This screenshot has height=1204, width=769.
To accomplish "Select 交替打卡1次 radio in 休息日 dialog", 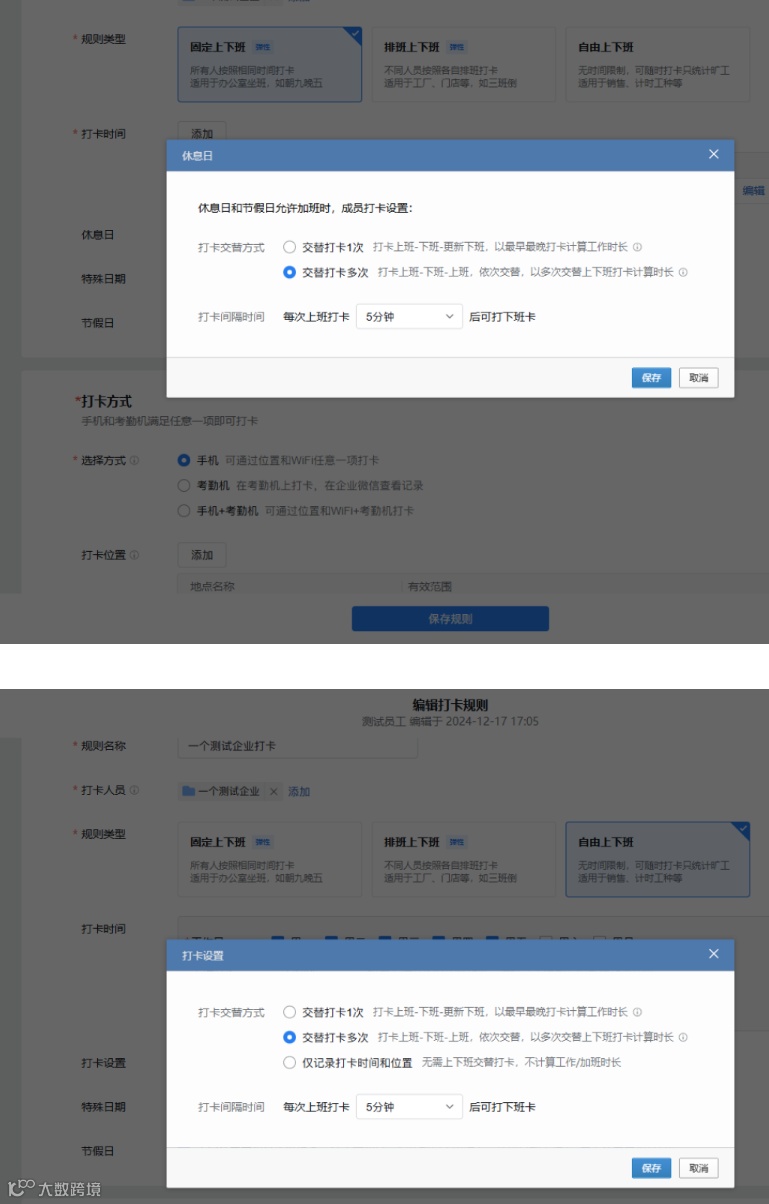I will pos(290,246).
